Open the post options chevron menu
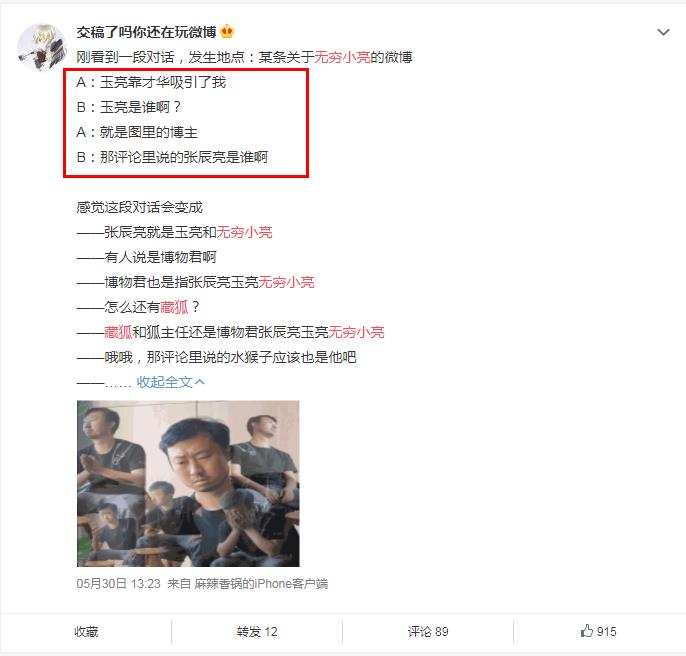Screen dimensions: 686x656 [x=663, y=32]
